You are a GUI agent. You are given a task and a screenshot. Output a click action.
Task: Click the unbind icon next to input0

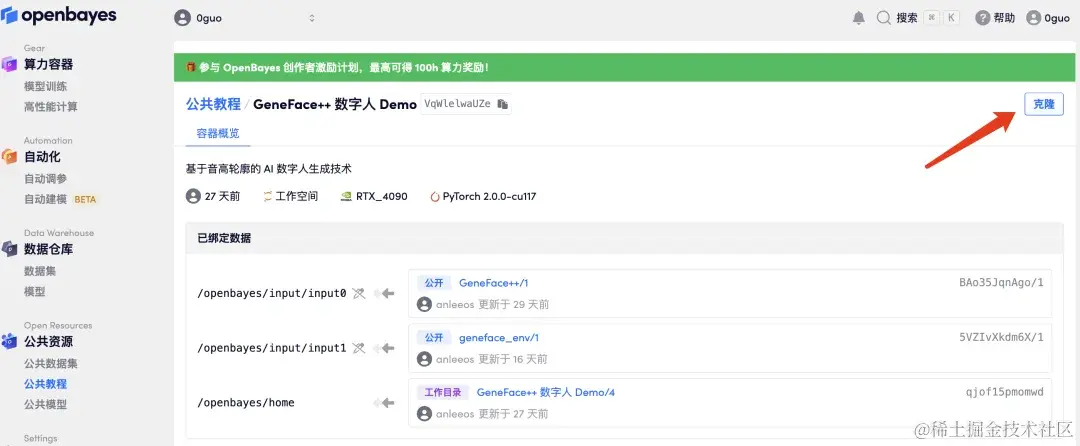[358, 293]
